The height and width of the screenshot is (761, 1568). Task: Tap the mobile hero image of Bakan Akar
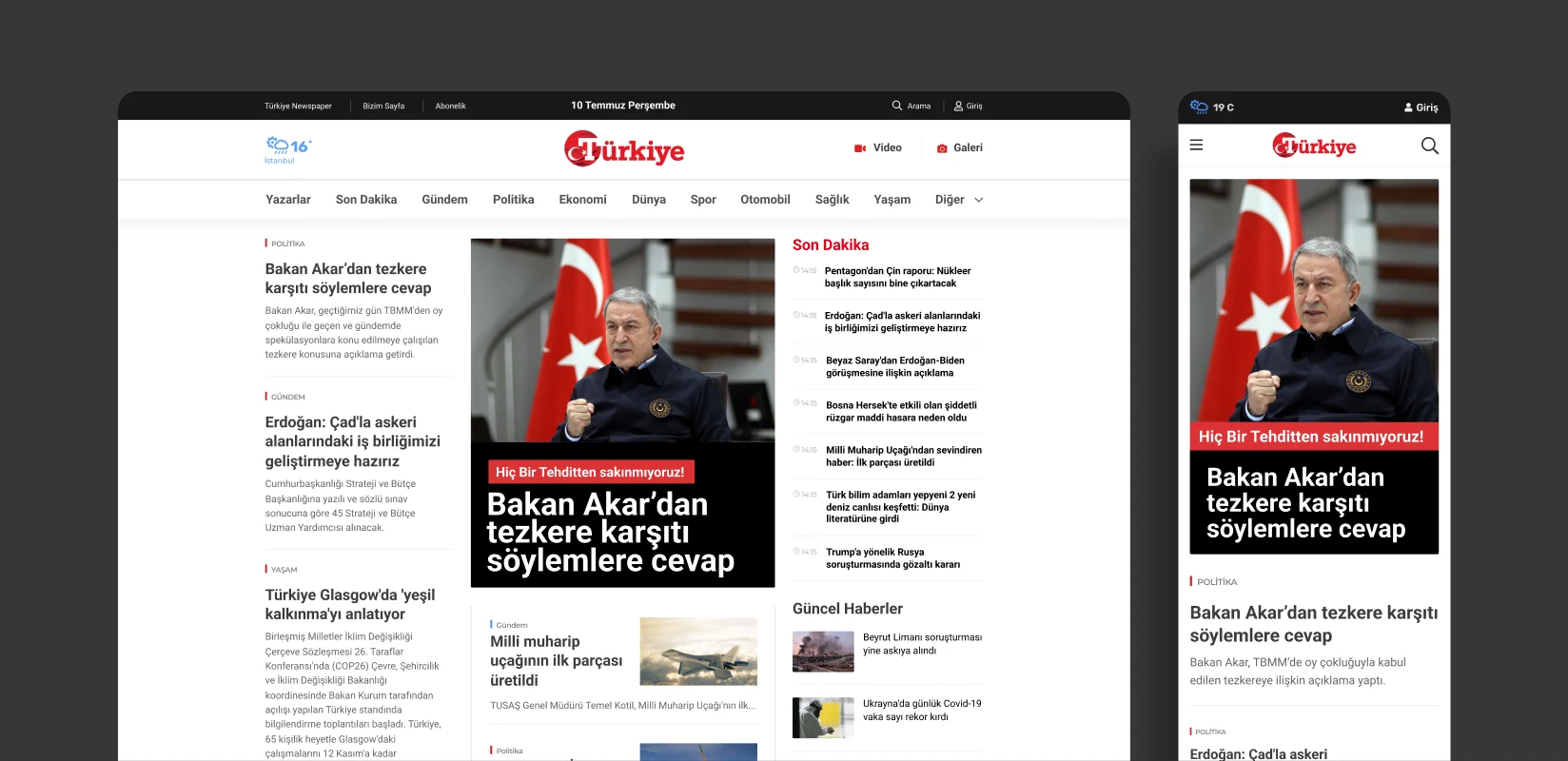(x=1314, y=301)
